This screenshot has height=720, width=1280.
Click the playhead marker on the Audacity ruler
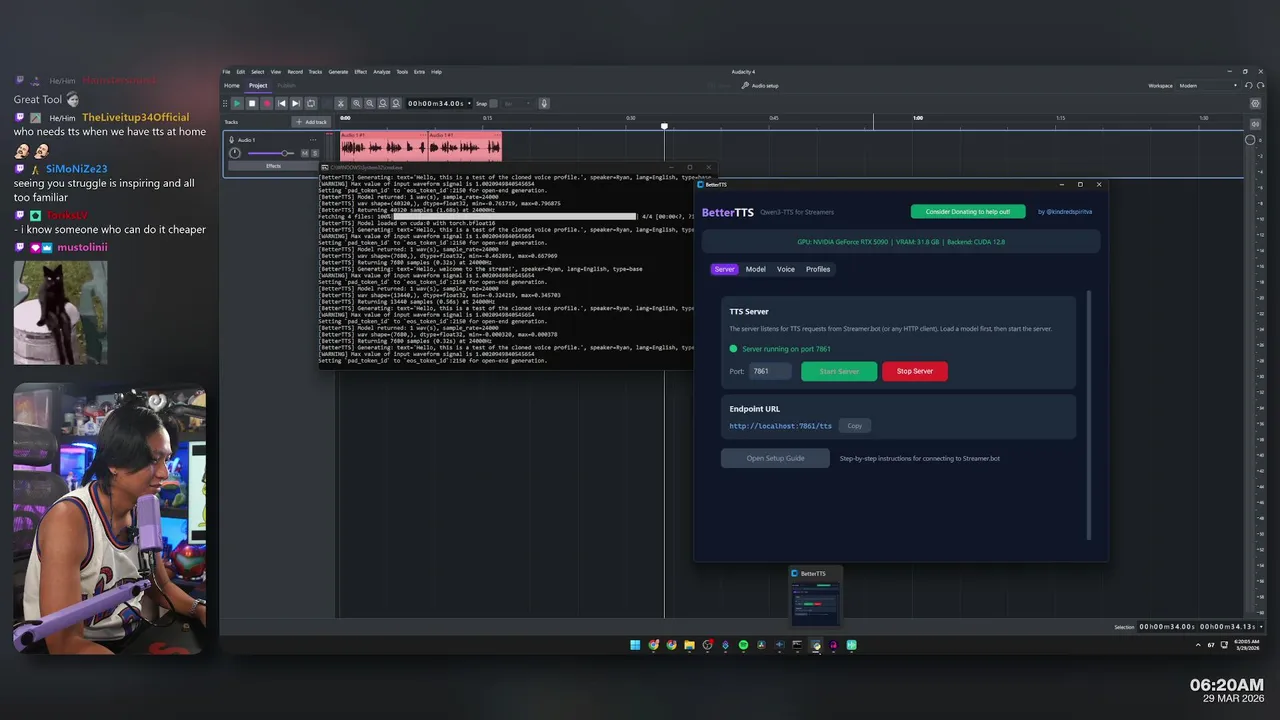[664, 126]
